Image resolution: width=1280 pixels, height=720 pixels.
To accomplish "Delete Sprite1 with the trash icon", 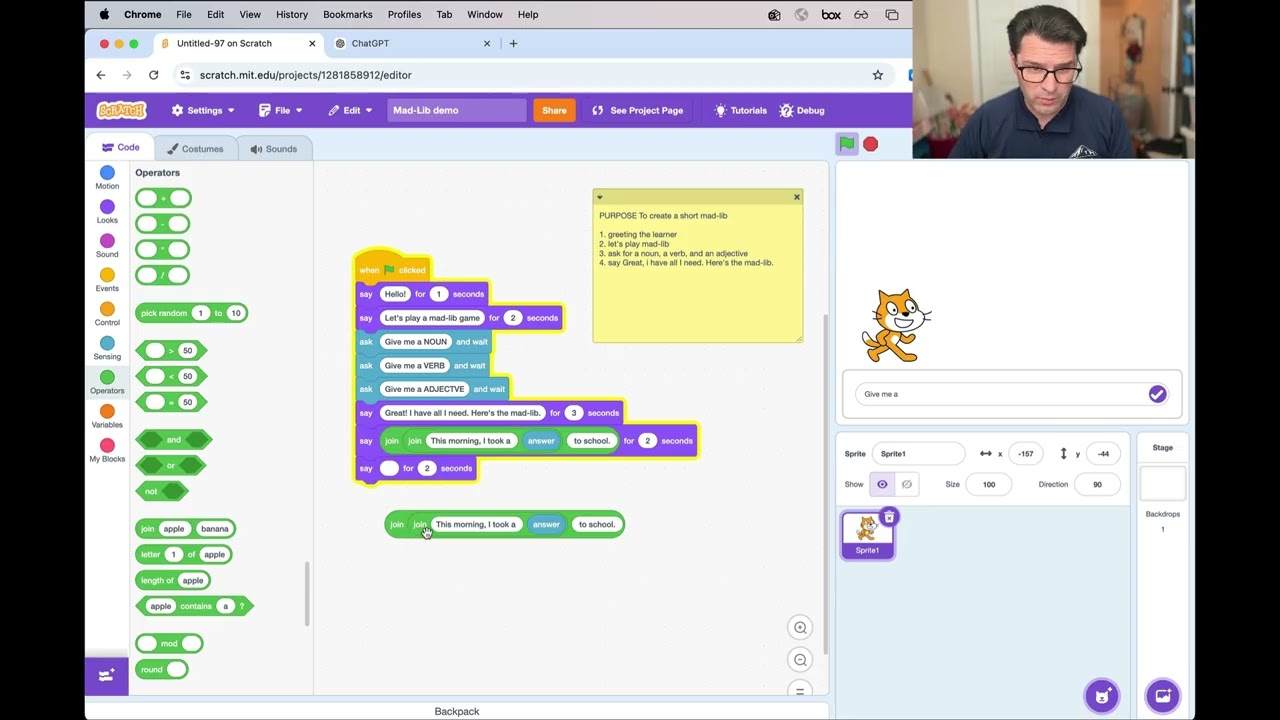I will pyautogui.click(x=889, y=517).
